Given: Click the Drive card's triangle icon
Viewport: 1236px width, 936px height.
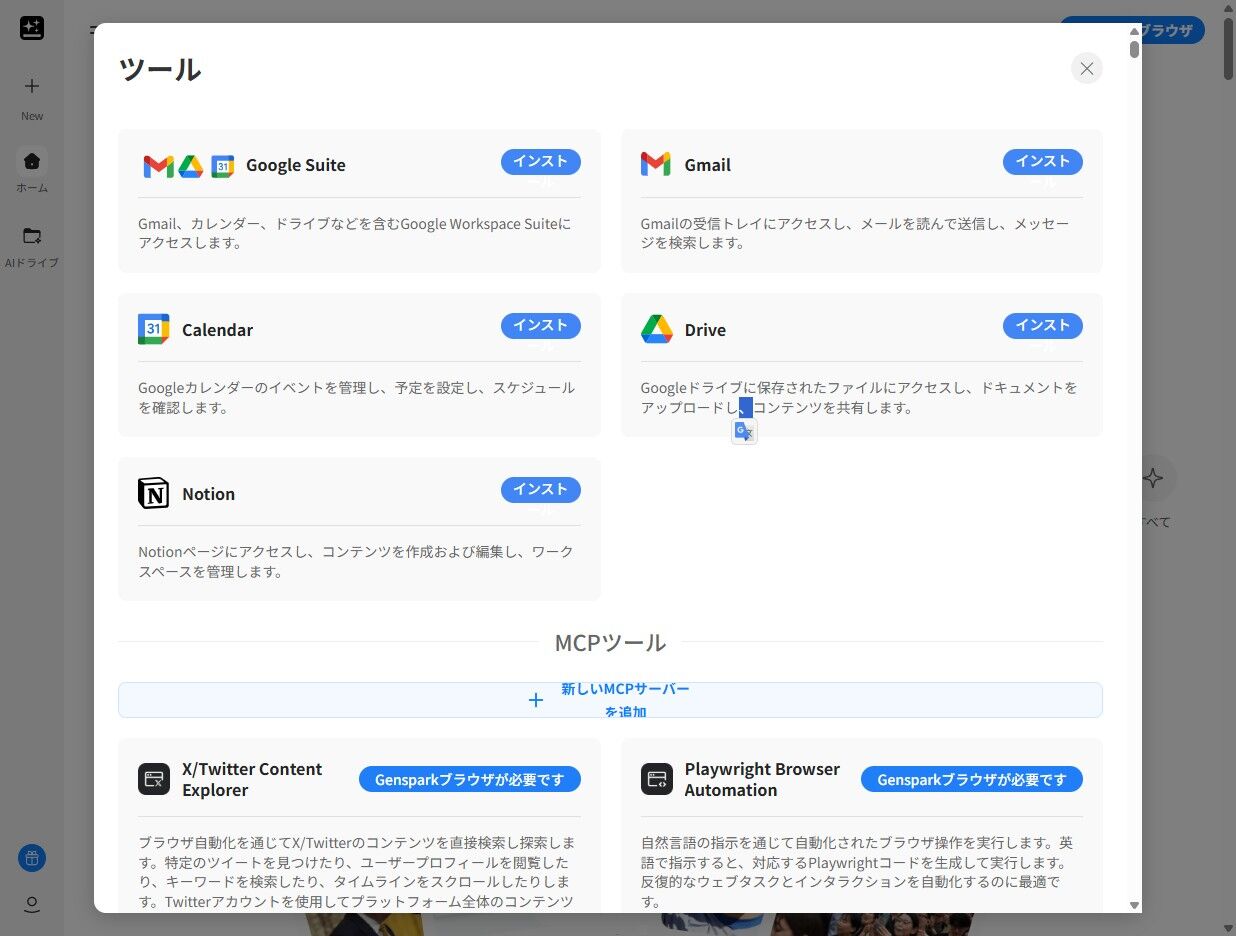Looking at the screenshot, I should [x=656, y=329].
